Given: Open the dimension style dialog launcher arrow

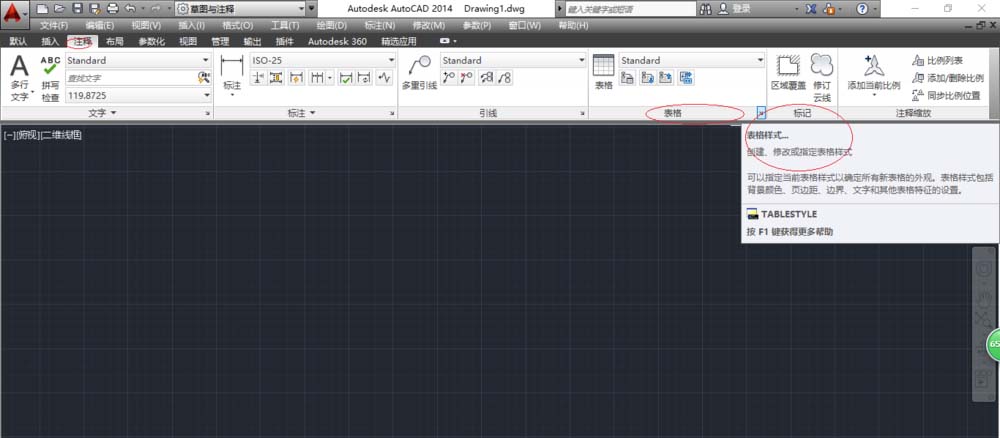Looking at the screenshot, I should coord(392,113).
